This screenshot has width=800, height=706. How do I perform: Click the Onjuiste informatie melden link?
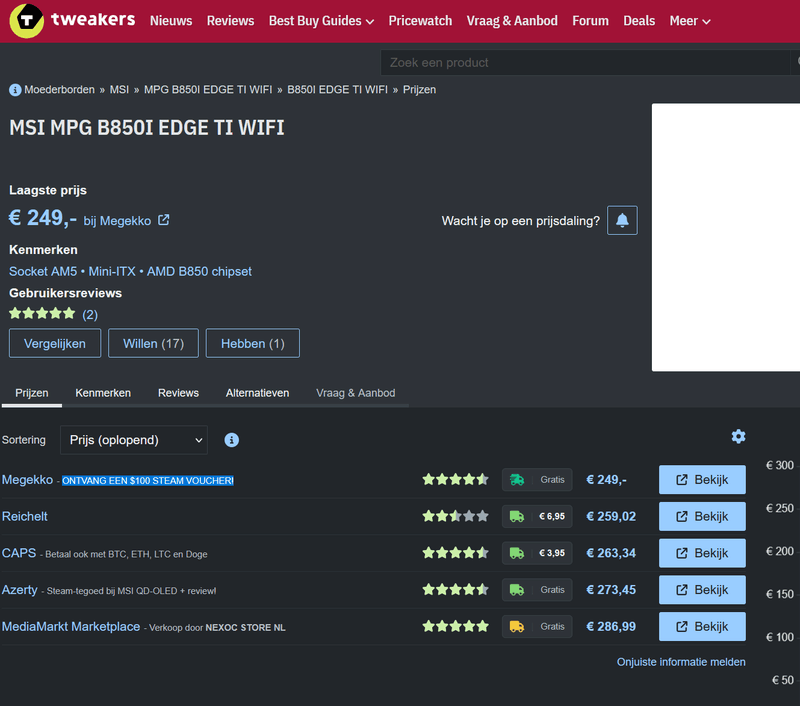[x=681, y=662]
